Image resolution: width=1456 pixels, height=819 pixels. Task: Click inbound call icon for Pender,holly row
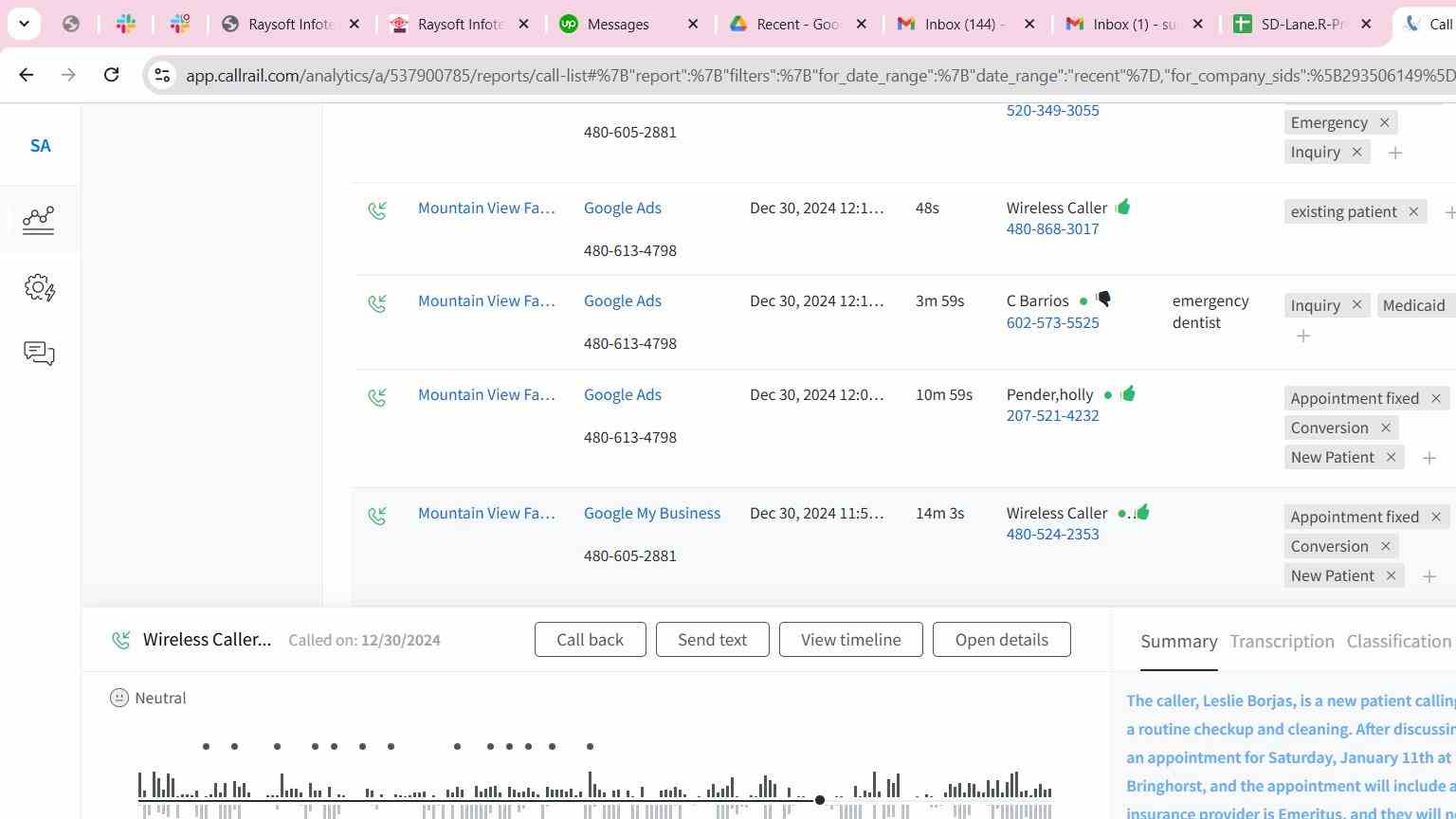(x=377, y=397)
